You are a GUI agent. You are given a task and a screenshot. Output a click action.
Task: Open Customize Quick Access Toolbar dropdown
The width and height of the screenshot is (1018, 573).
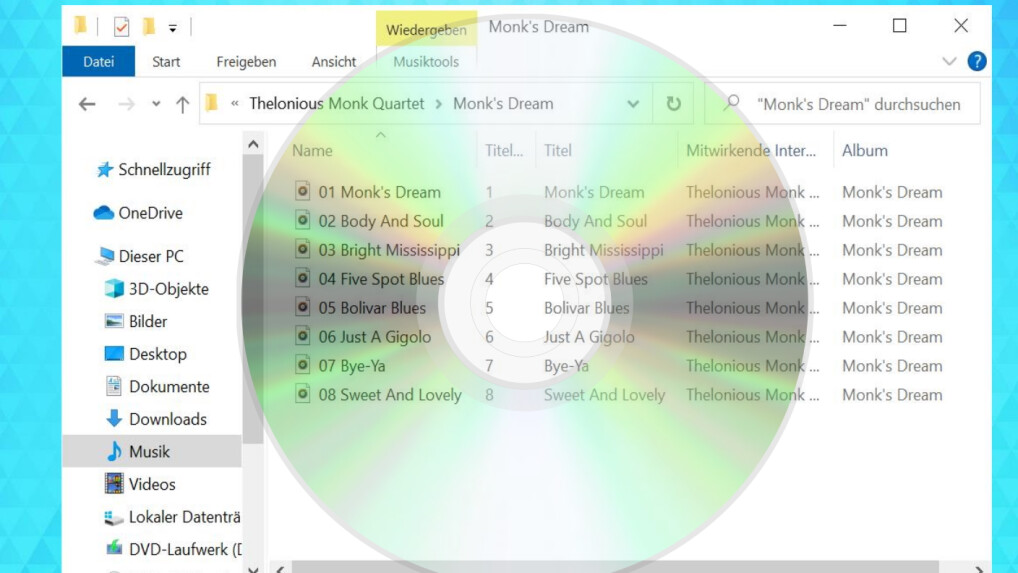pyautogui.click(x=173, y=28)
